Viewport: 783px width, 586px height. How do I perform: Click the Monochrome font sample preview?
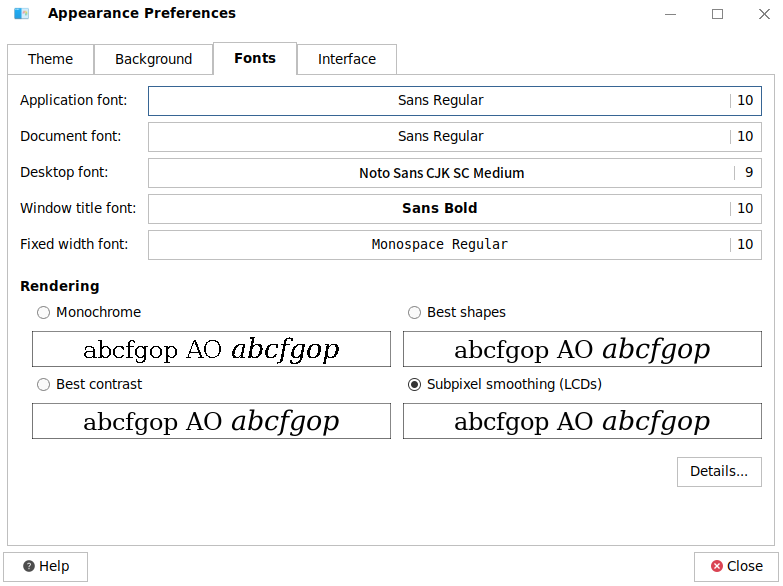[x=211, y=349]
